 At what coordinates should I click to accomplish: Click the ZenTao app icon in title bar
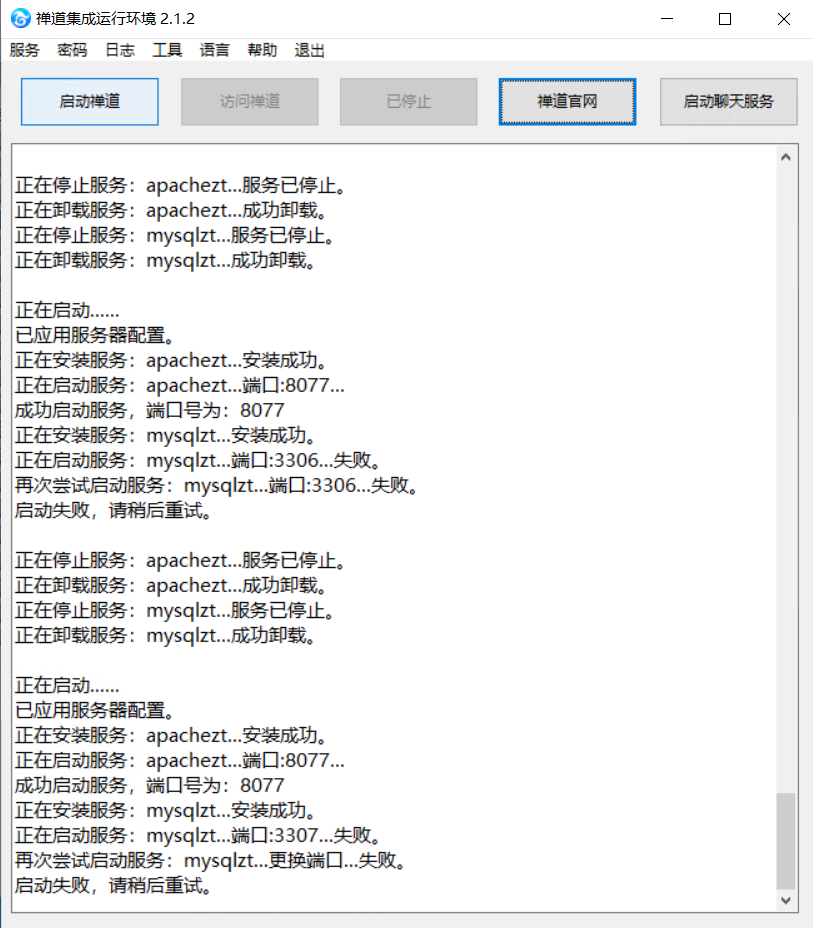point(20,19)
